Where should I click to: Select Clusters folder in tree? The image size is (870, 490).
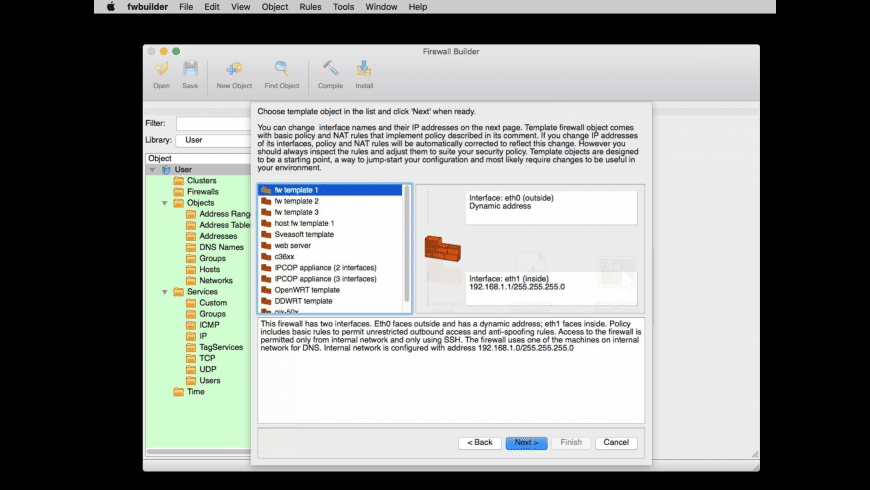tap(195, 180)
